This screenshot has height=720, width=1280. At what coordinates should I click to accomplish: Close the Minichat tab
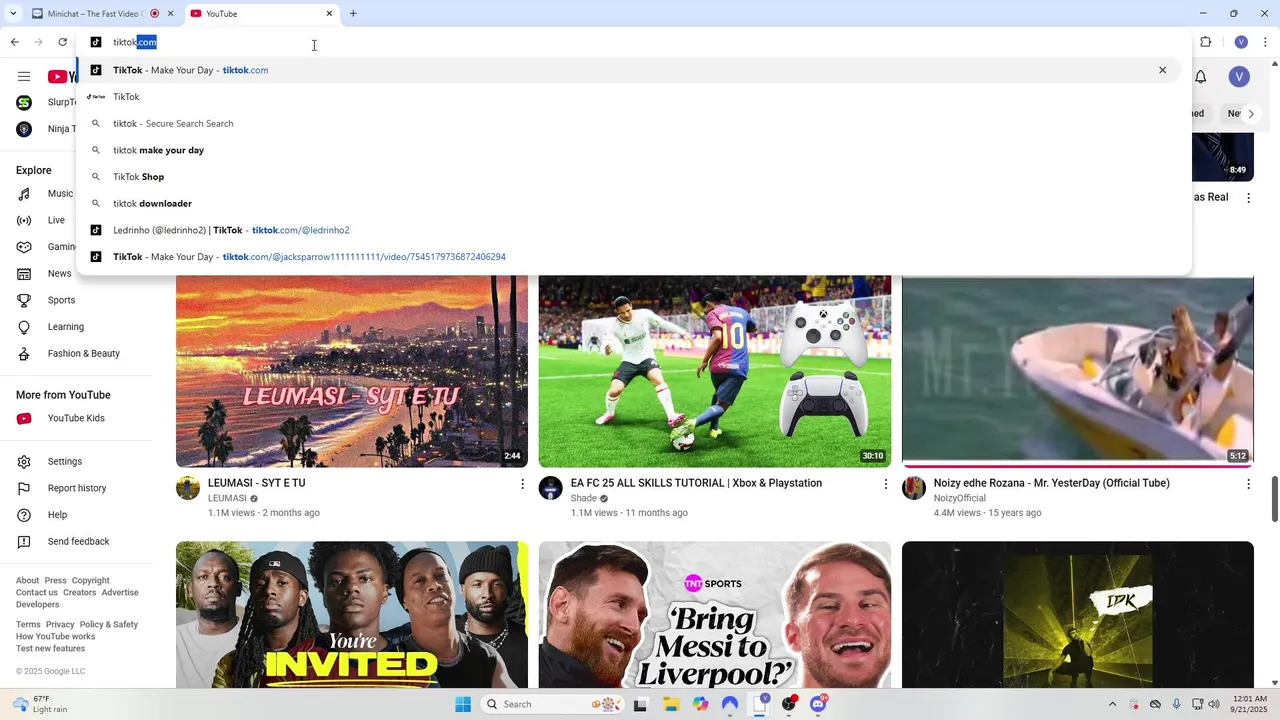170,14
